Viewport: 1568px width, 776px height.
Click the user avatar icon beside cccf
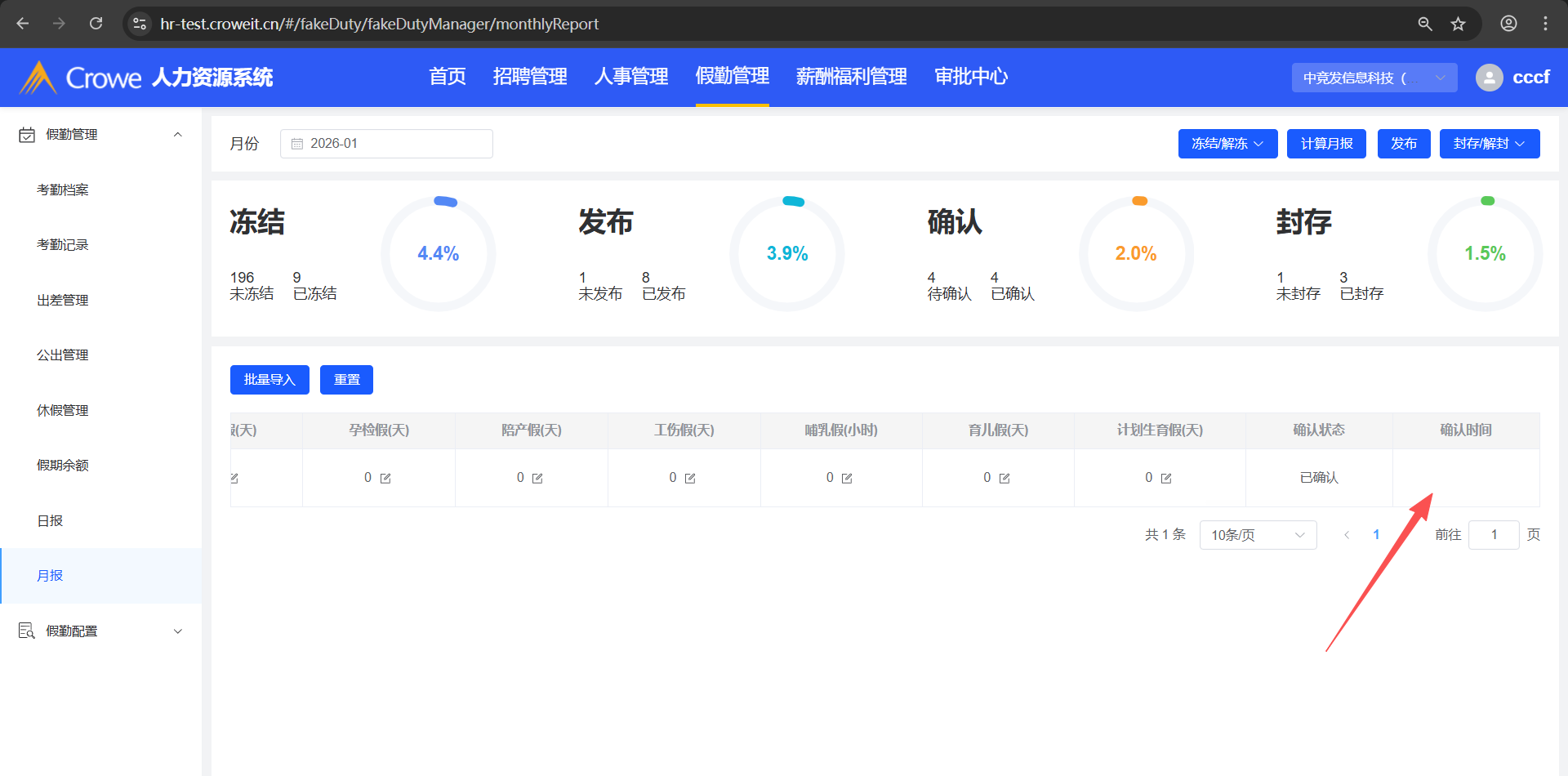click(1489, 78)
